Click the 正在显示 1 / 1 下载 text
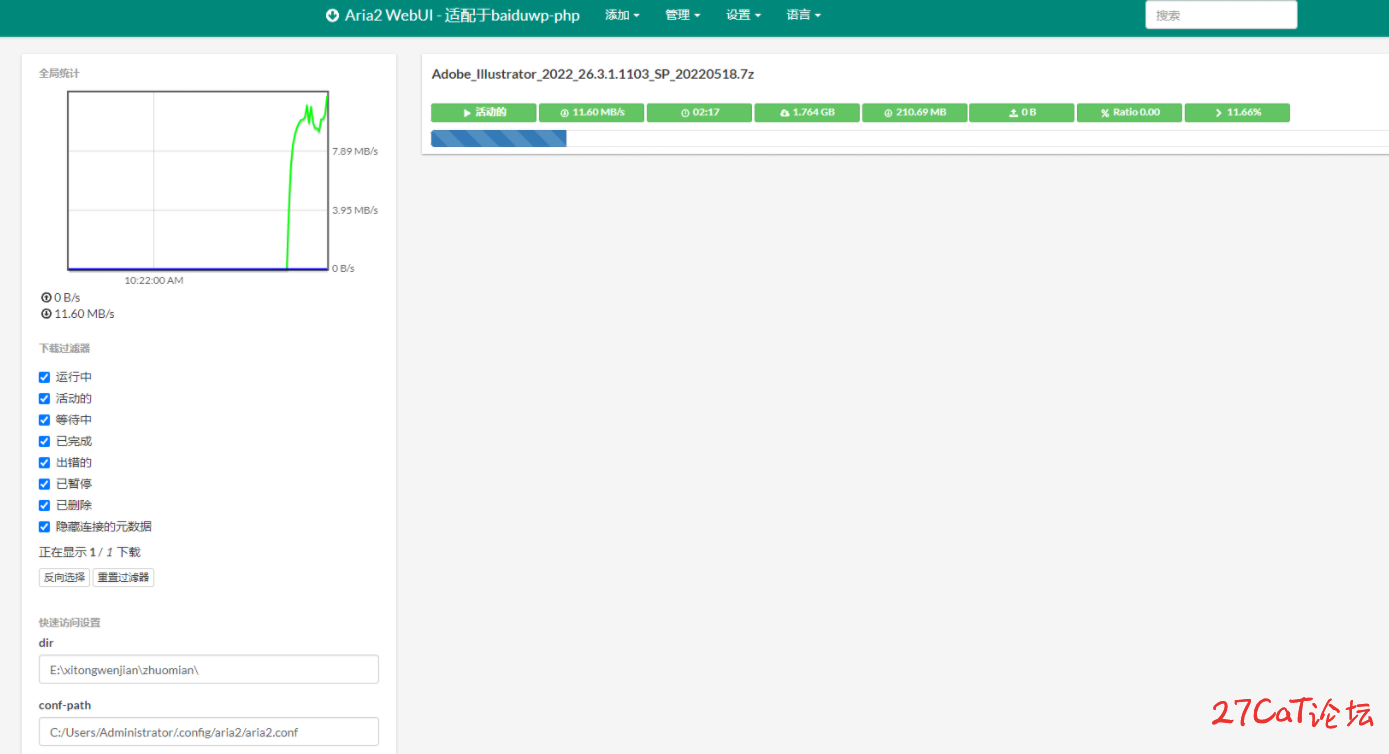Screen dimensions: 1389x754 [x=90, y=552]
